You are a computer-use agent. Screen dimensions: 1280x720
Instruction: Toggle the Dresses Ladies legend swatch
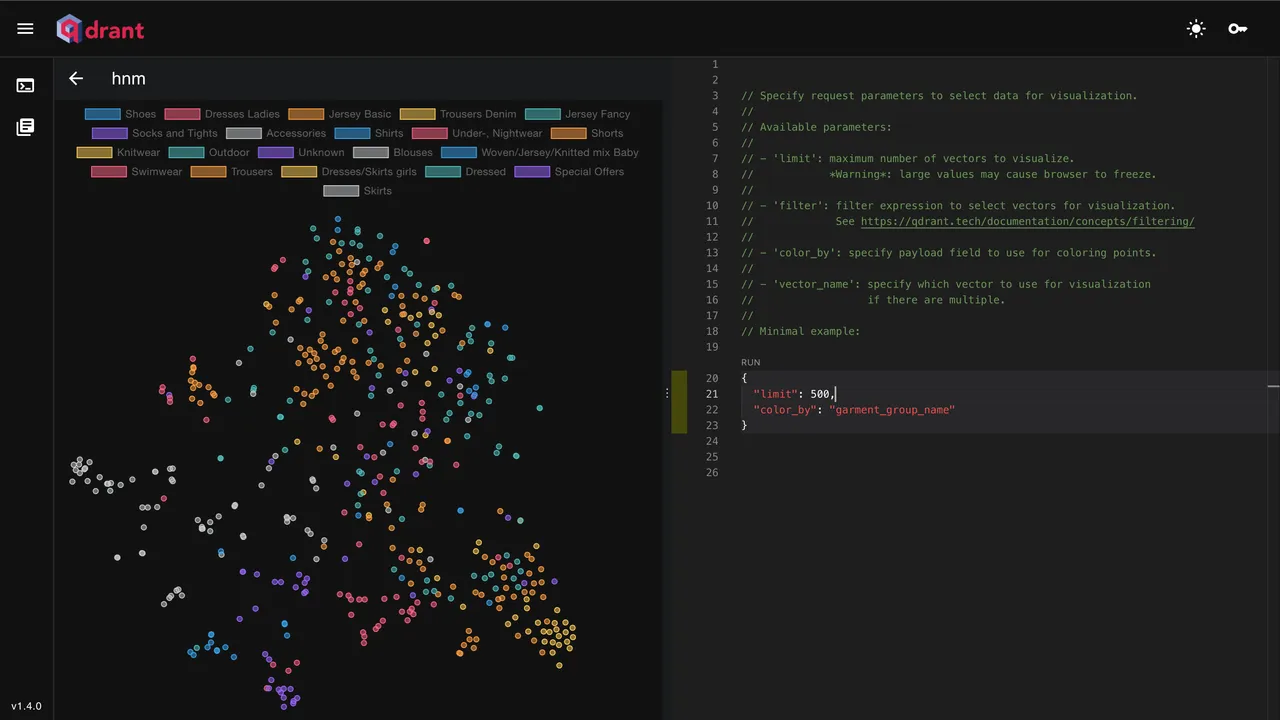pyautogui.click(x=182, y=114)
